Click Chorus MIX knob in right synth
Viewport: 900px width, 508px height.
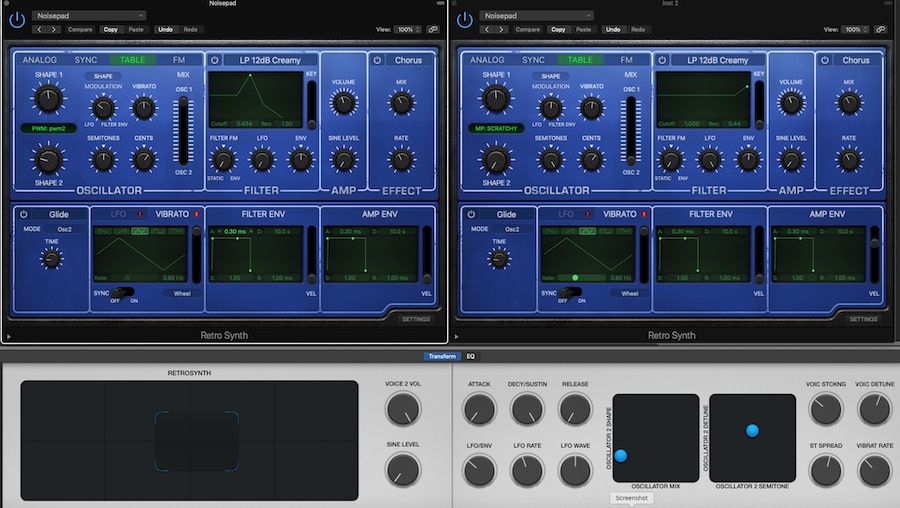[x=849, y=103]
